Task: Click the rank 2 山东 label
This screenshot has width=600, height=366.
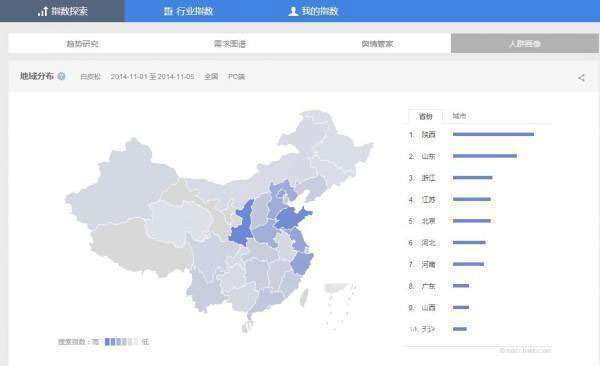Action: (x=429, y=156)
